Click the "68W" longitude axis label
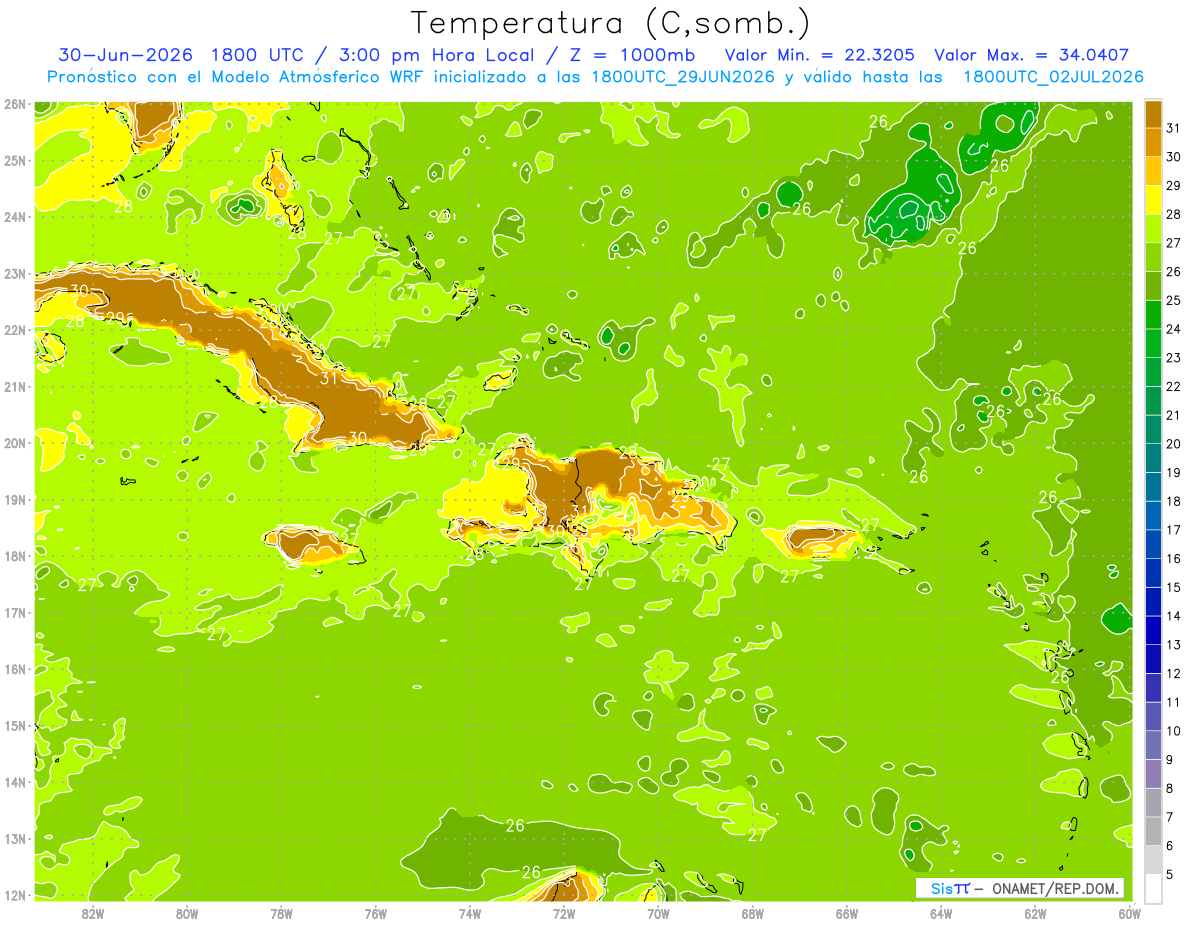The image size is (1200, 927). click(x=753, y=913)
